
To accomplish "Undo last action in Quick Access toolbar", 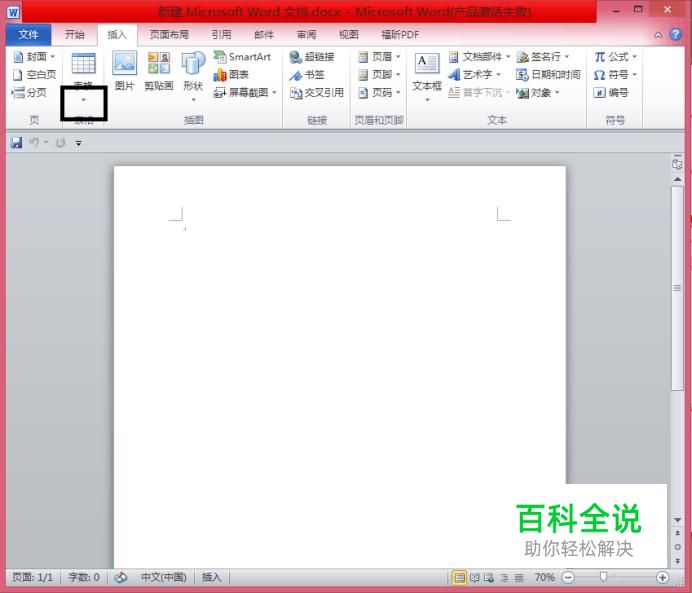I will [34, 143].
